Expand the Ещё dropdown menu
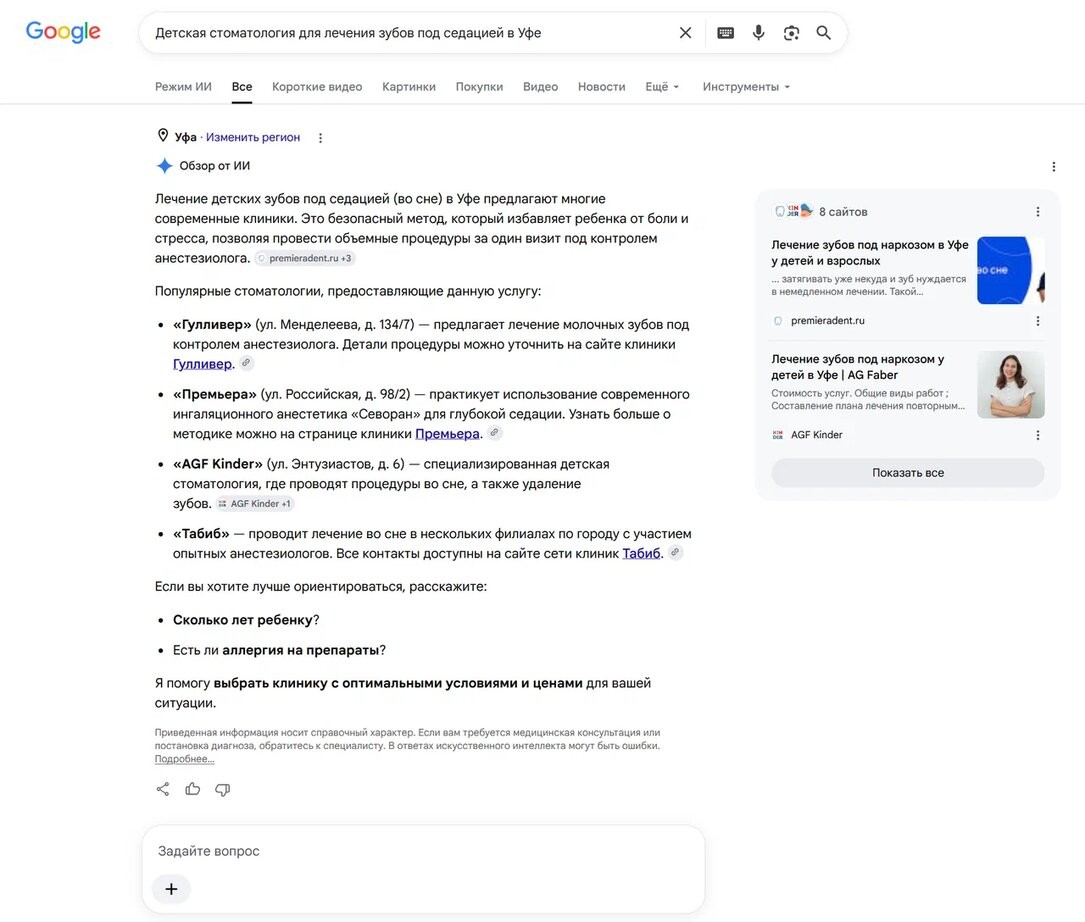1085x922 pixels. tap(662, 87)
